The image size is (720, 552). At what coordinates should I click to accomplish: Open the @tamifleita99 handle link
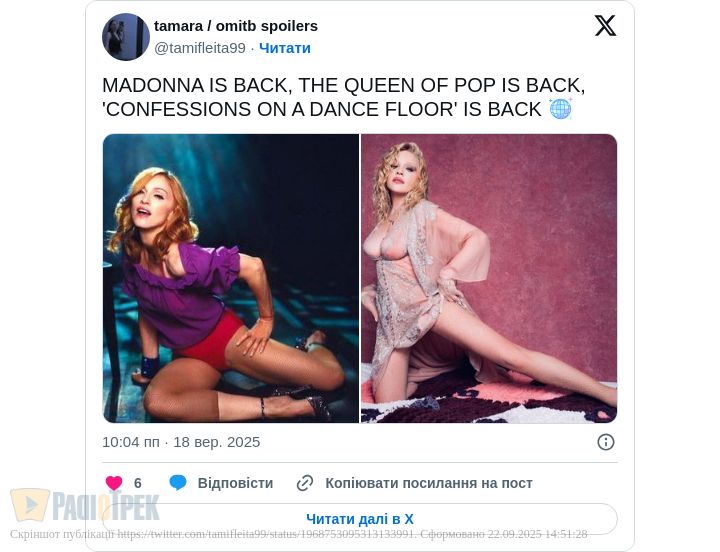pyautogui.click(x=200, y=48)
